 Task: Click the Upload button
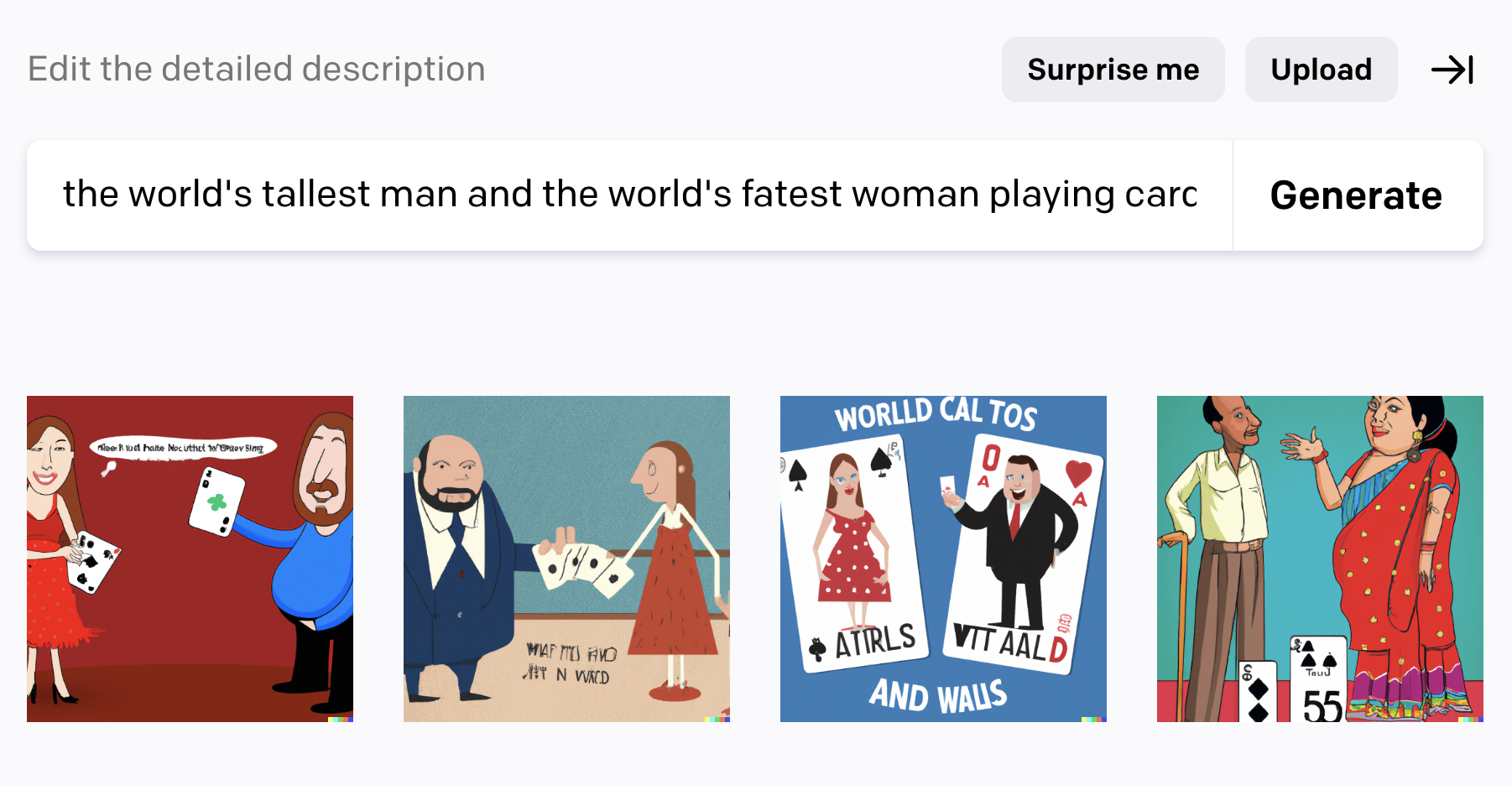[x=1321, y=70]
